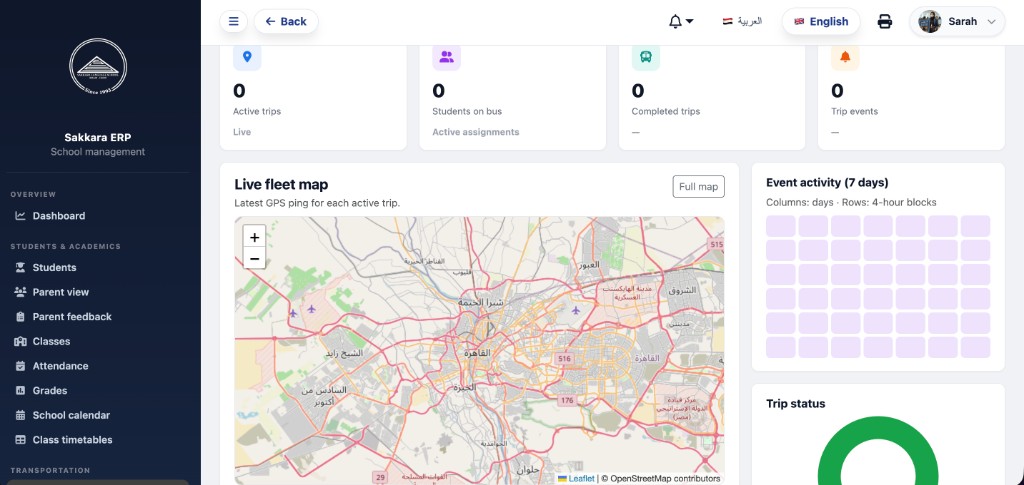
Task: Click the Trip status donut chart
Action: (x=878, y=452)
